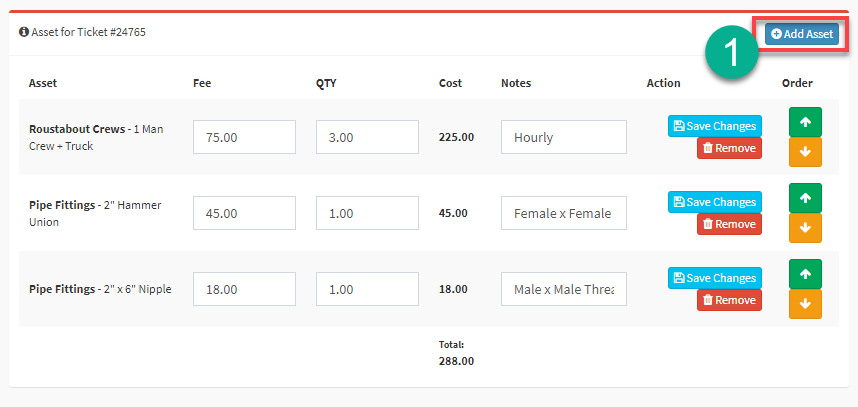
Task: Remove the 2" x 6" Nipple asset
Action: click(729, 300)
